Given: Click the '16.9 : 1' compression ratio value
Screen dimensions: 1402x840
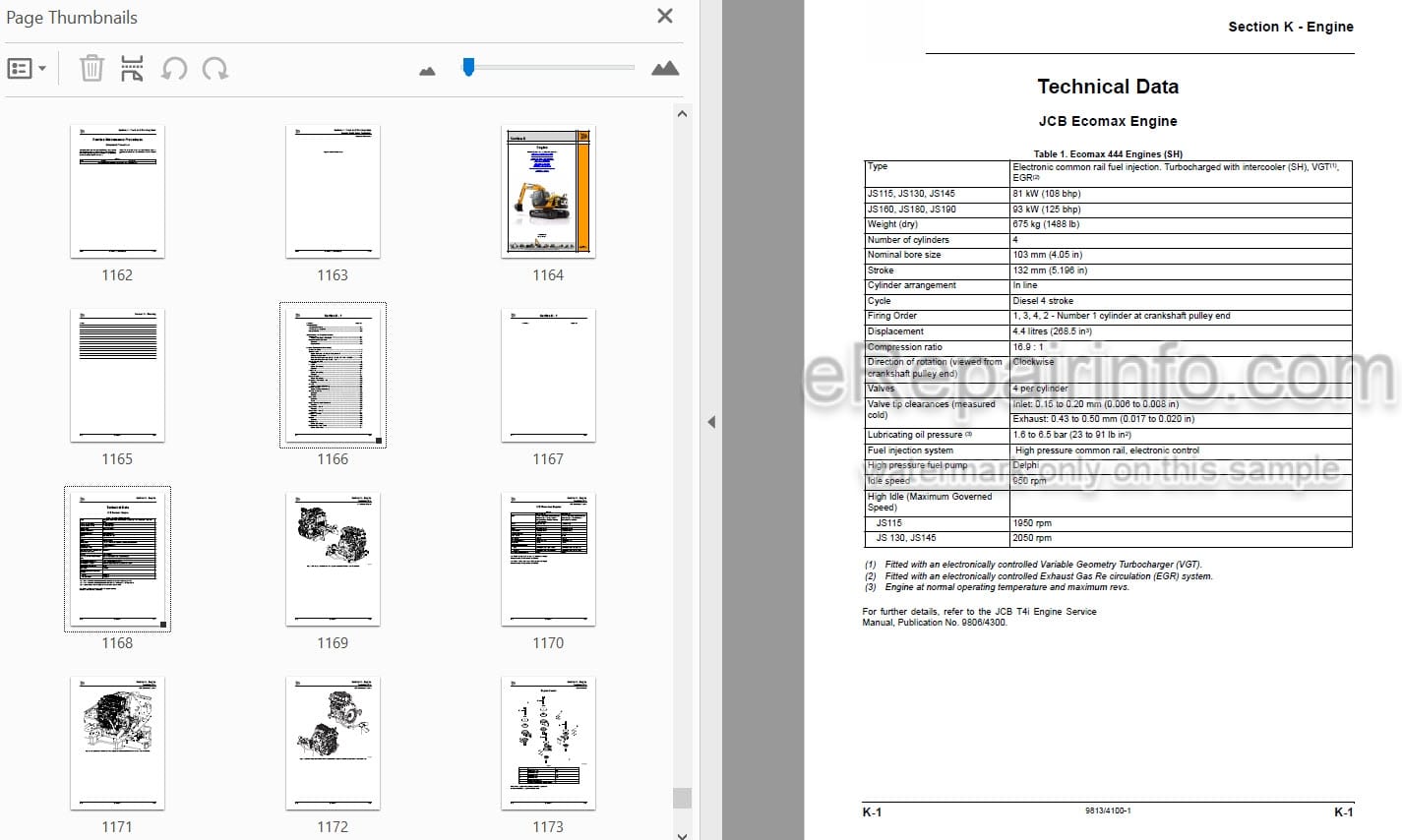Looking at the screenshot, I should 1028,346.
